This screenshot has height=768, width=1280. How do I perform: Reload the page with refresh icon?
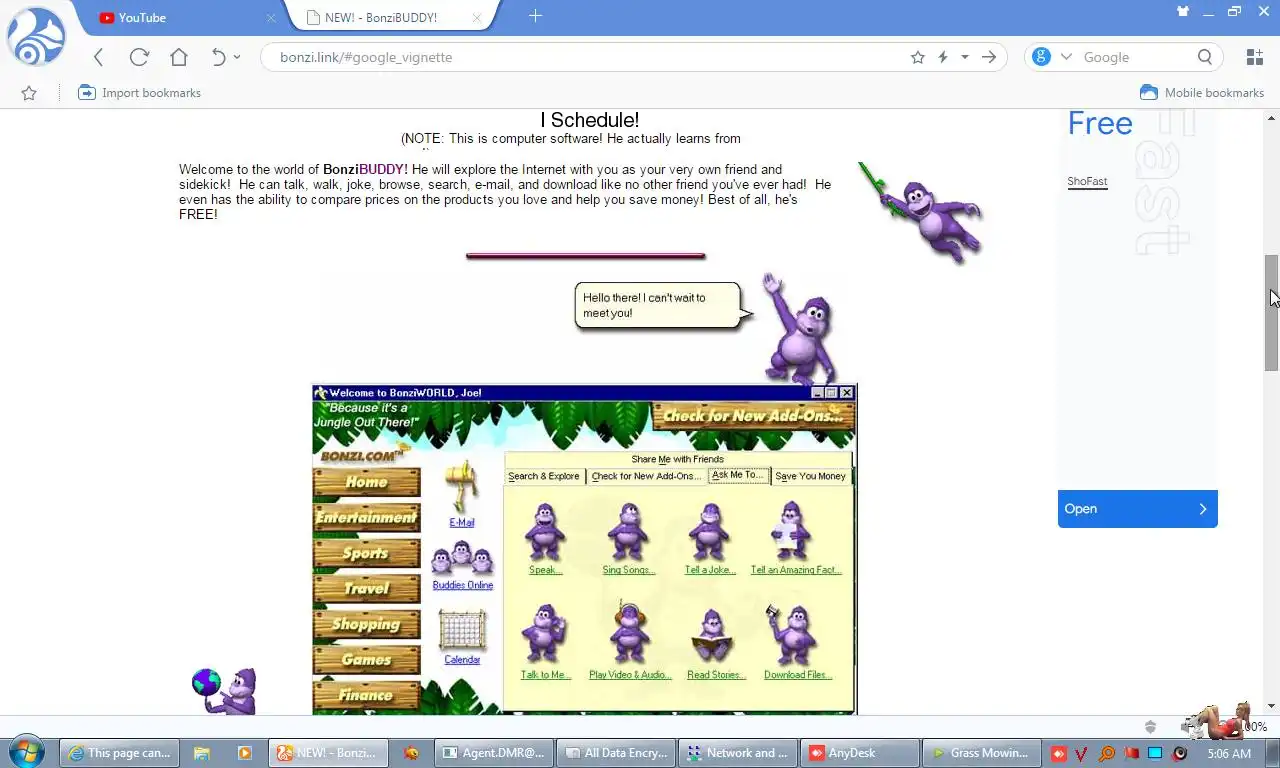139,57
